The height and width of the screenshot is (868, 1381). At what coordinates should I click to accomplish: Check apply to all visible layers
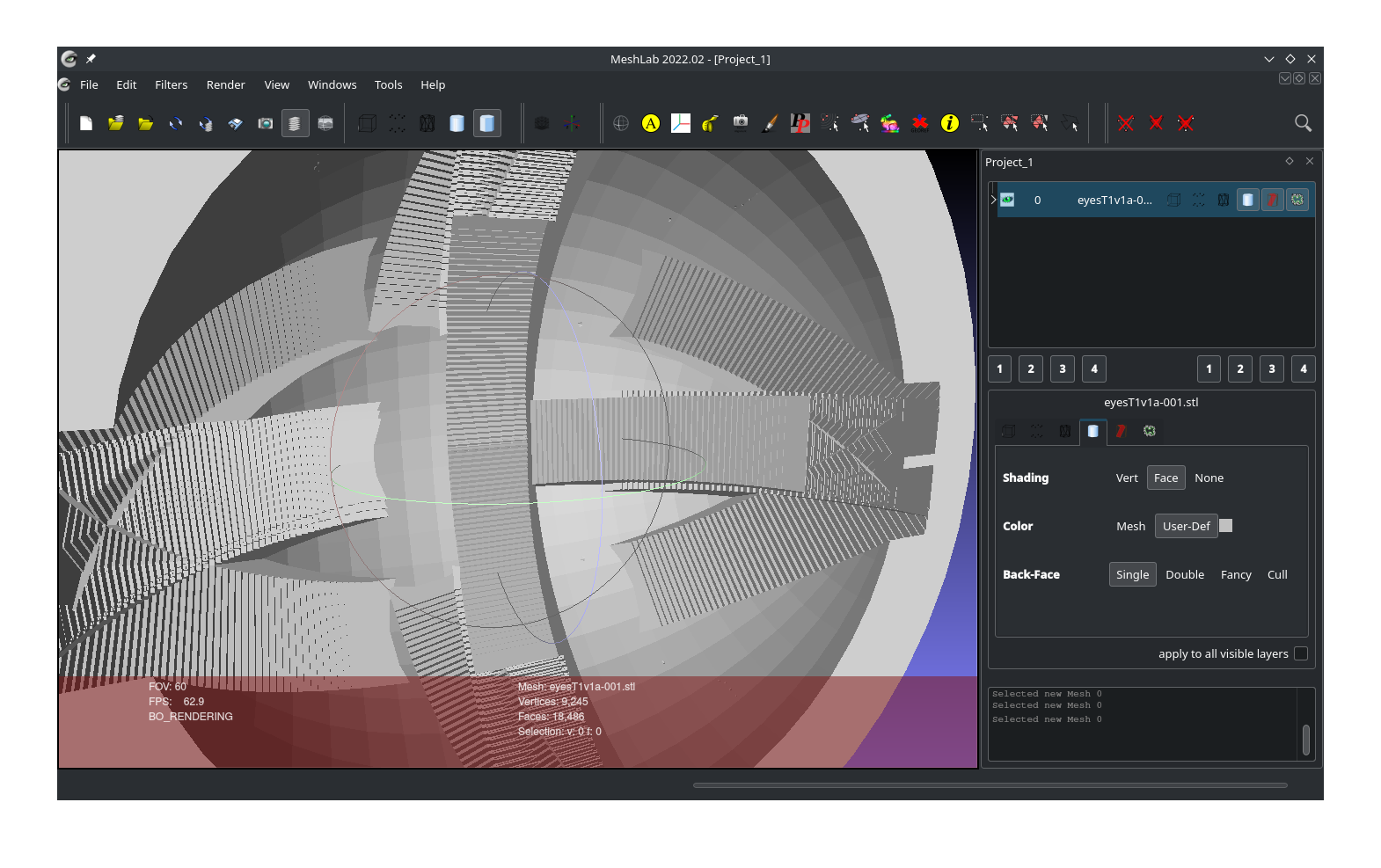[x=1301, y=653]
